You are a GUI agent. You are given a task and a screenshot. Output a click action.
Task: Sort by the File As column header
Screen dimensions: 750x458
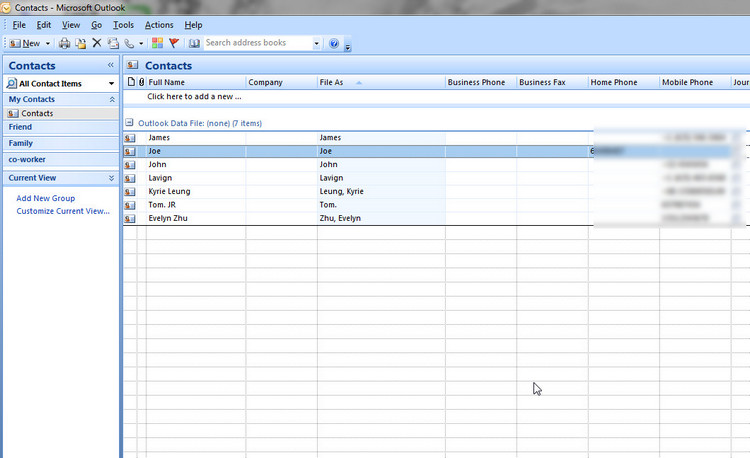tap(381, 82)
